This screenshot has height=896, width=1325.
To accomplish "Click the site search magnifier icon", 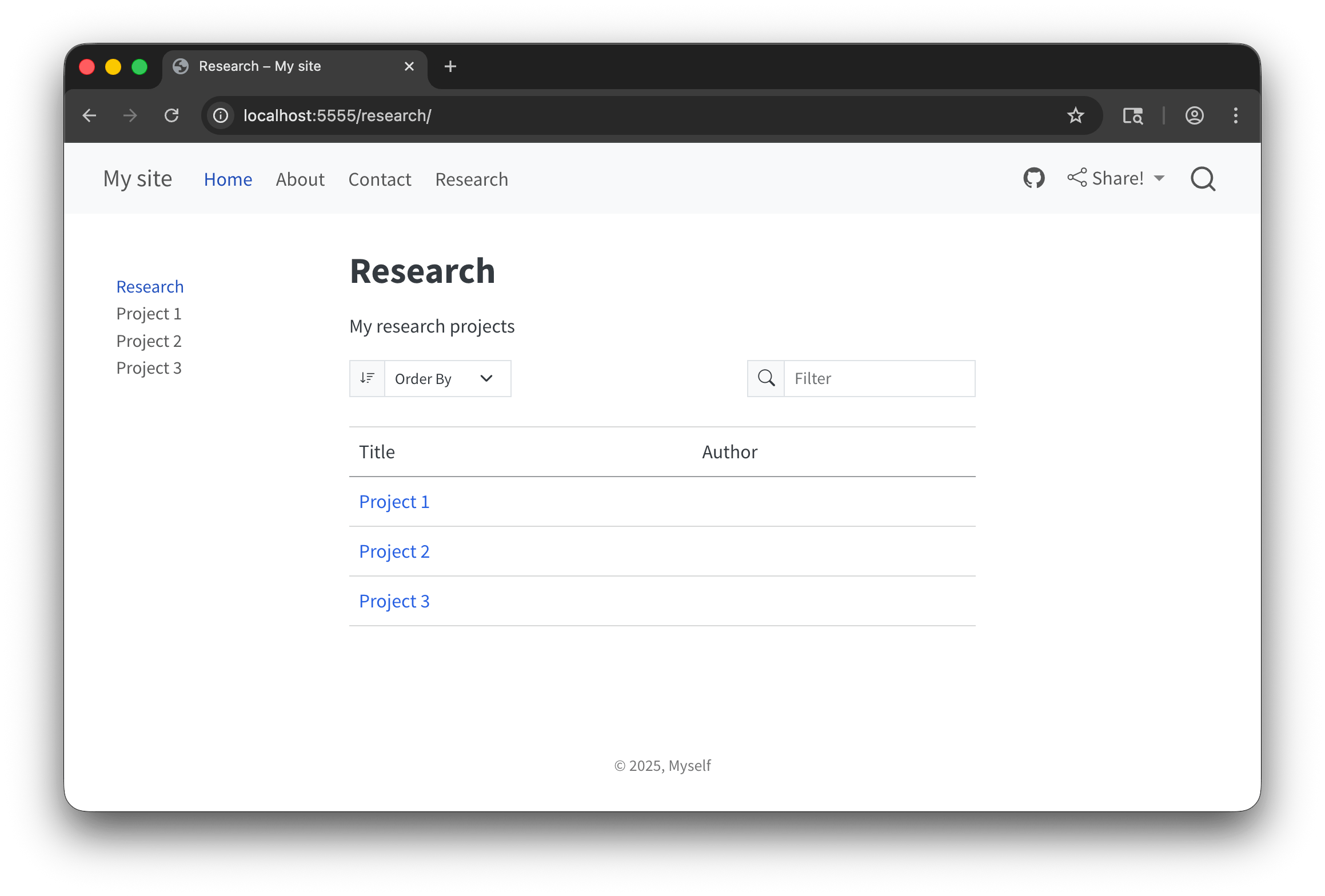I will [1203, 179].
